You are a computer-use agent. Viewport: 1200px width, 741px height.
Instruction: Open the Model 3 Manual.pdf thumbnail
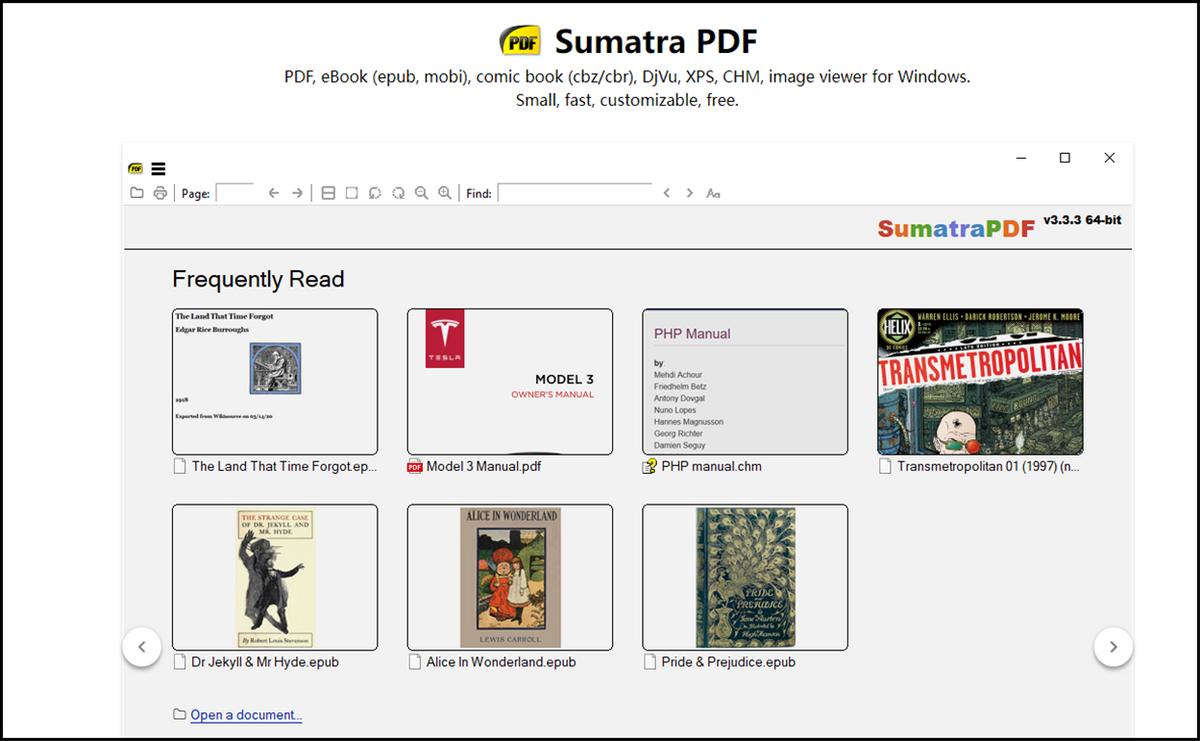[x=510, y=382]
